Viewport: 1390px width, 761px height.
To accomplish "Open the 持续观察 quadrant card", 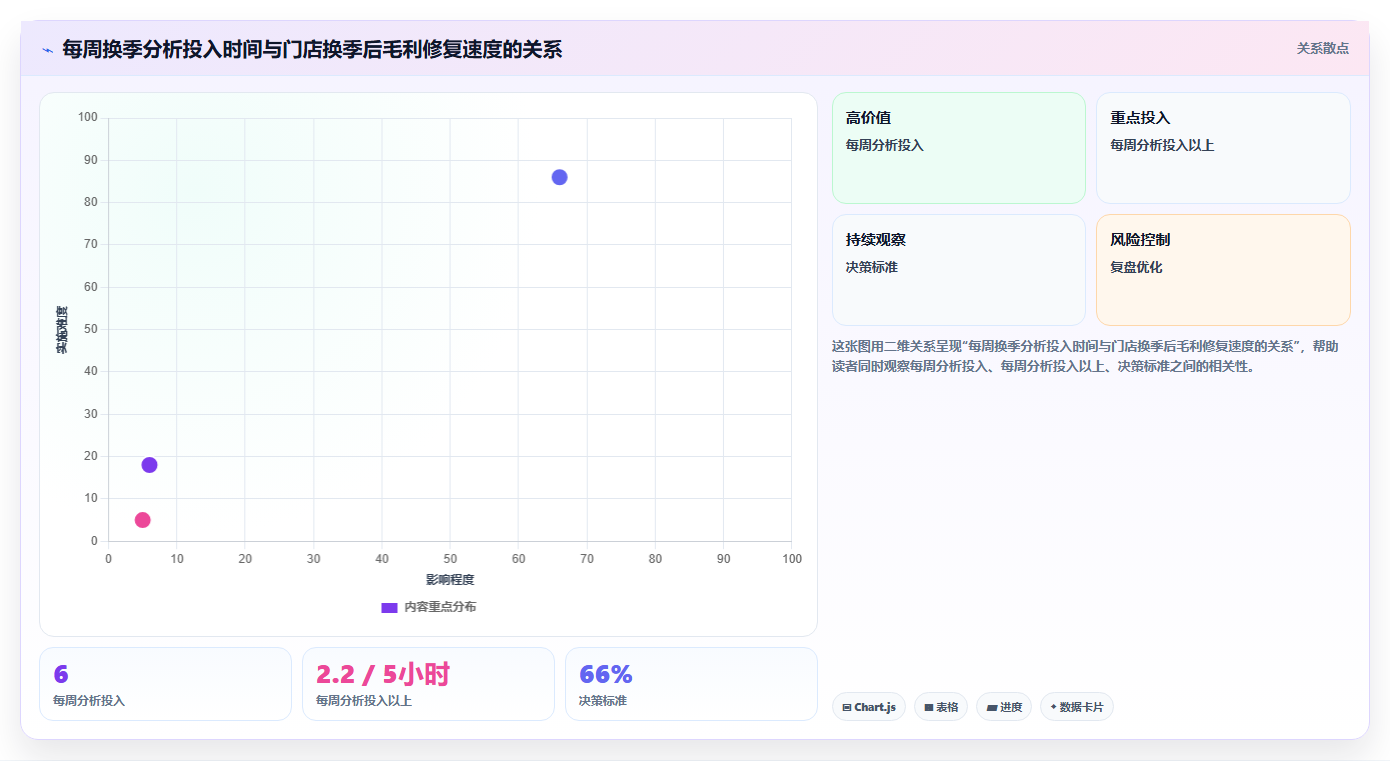I will 958,270.
